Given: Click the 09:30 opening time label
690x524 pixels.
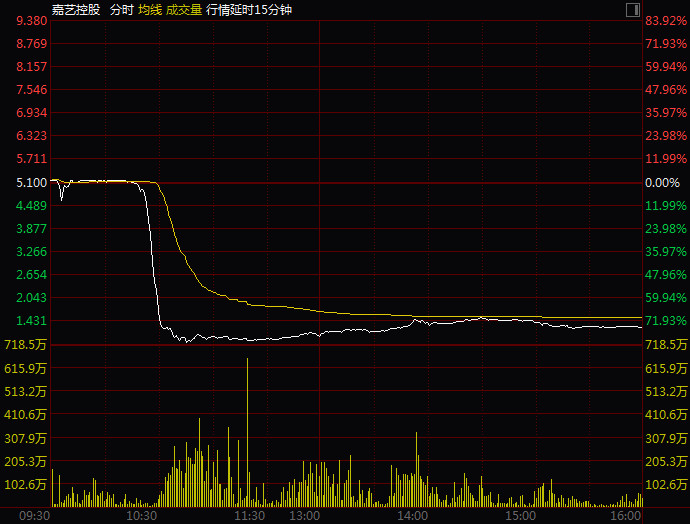Looking at the screenshot, I should (x=34, y=516).
